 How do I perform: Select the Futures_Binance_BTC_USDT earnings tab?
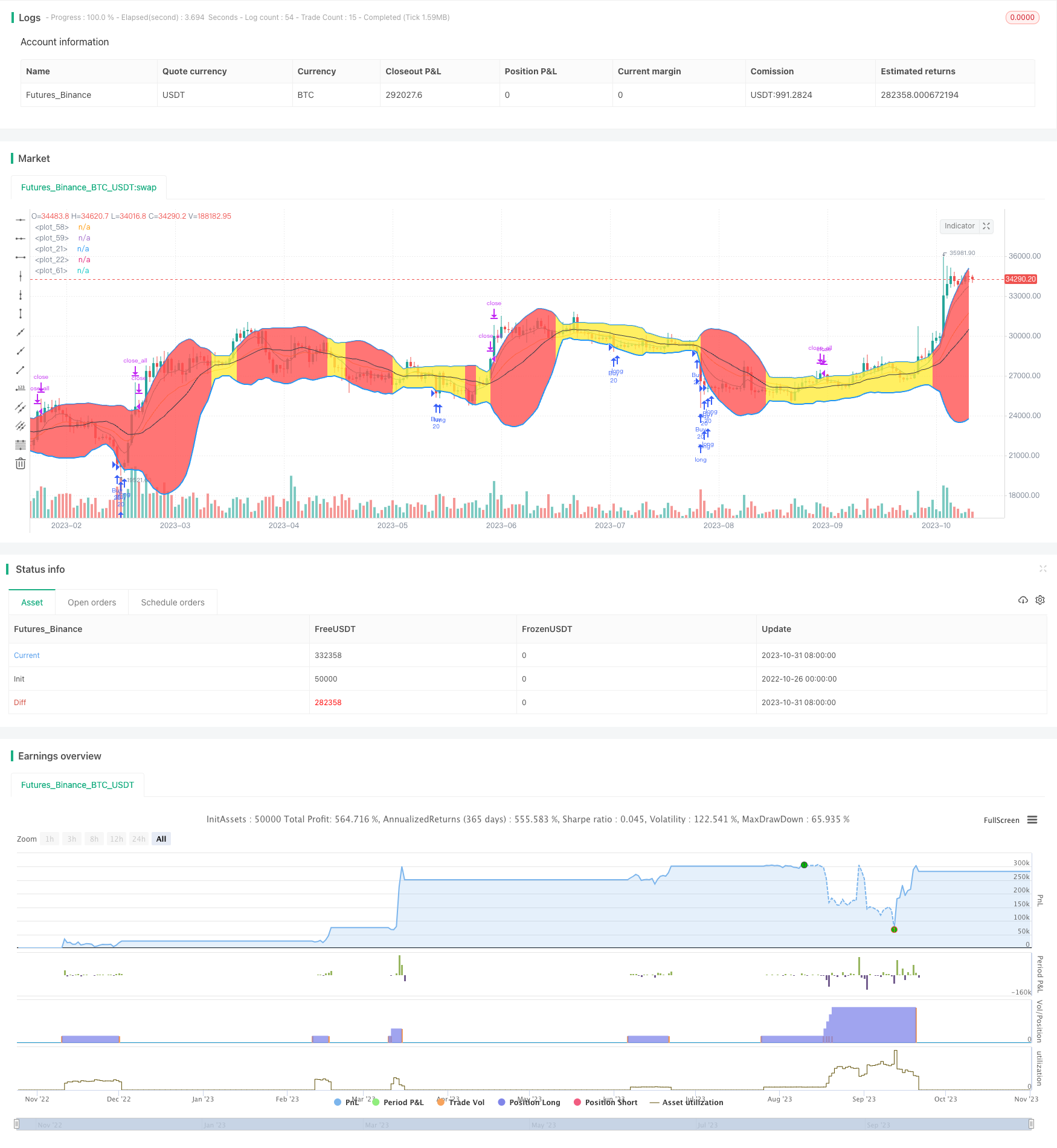(77, 785)
